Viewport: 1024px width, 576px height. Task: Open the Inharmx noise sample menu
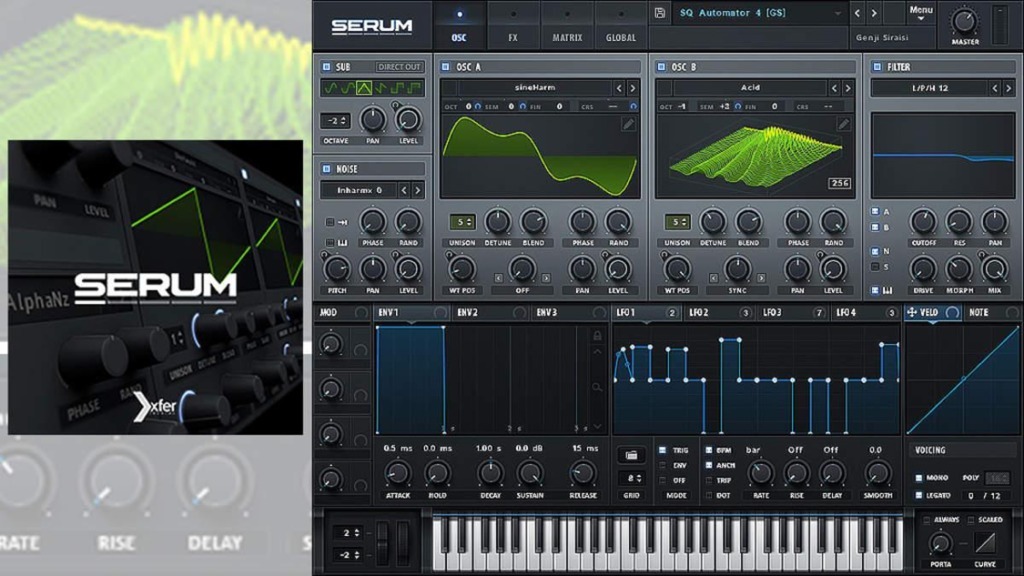click(x=359, y=190)
